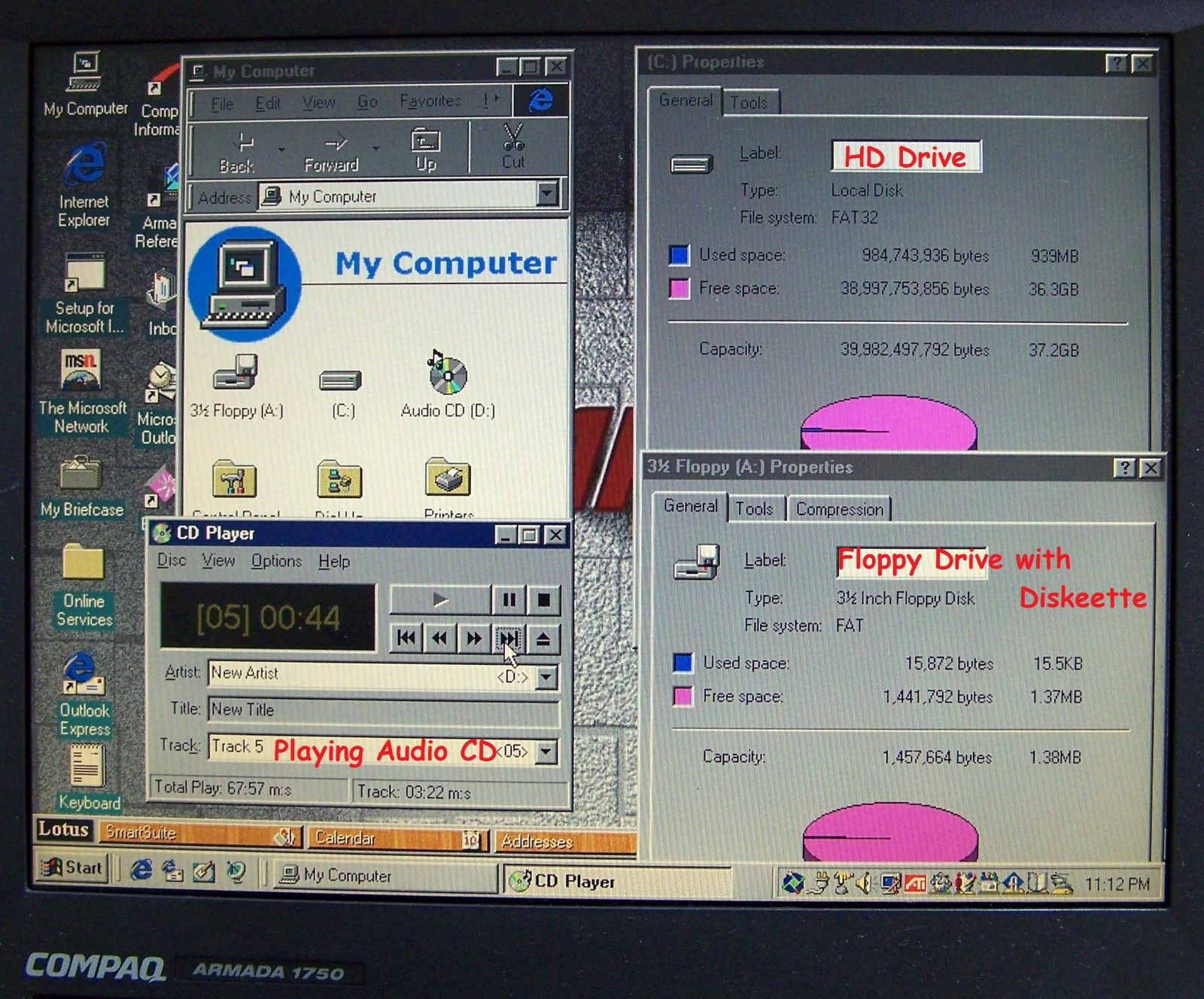Screen dimensions: 1204x999
Task: Select the (C:) drive icon
Action: [x=342, y=392]
